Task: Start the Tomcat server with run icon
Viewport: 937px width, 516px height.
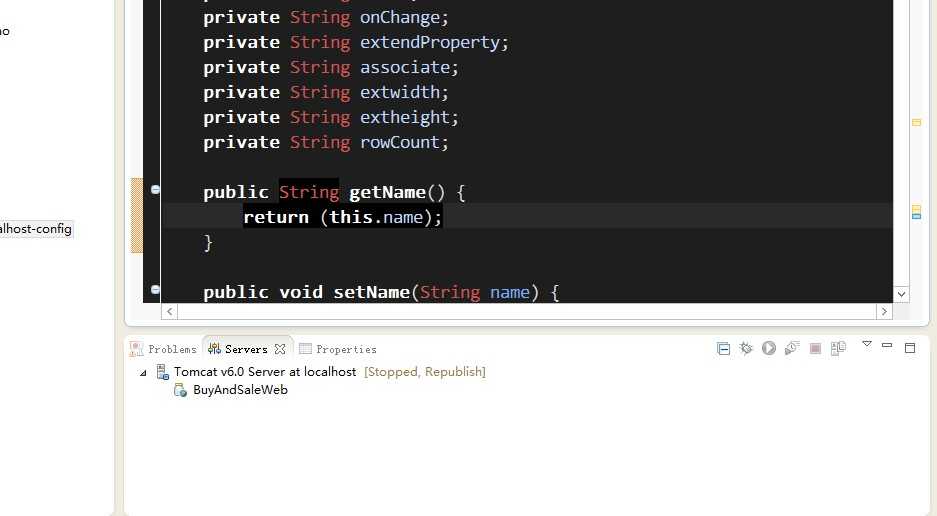Action: 769,349
